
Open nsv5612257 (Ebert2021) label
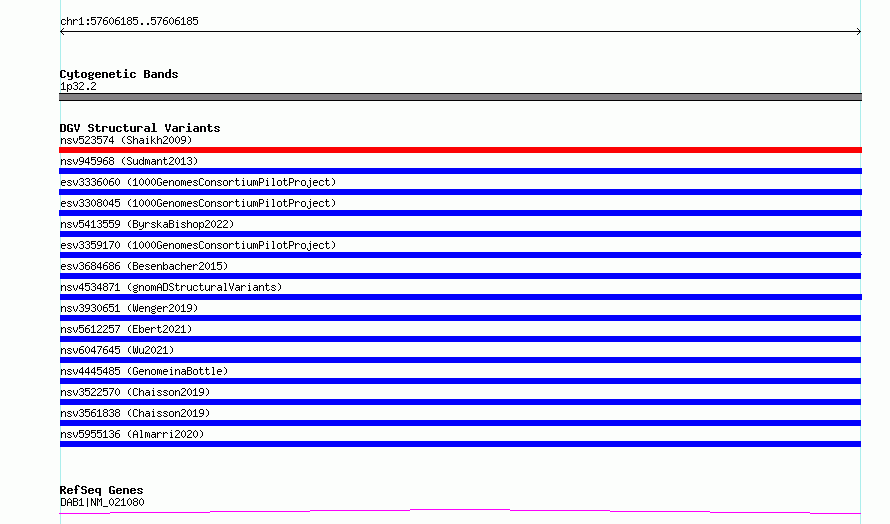point(126,329)
